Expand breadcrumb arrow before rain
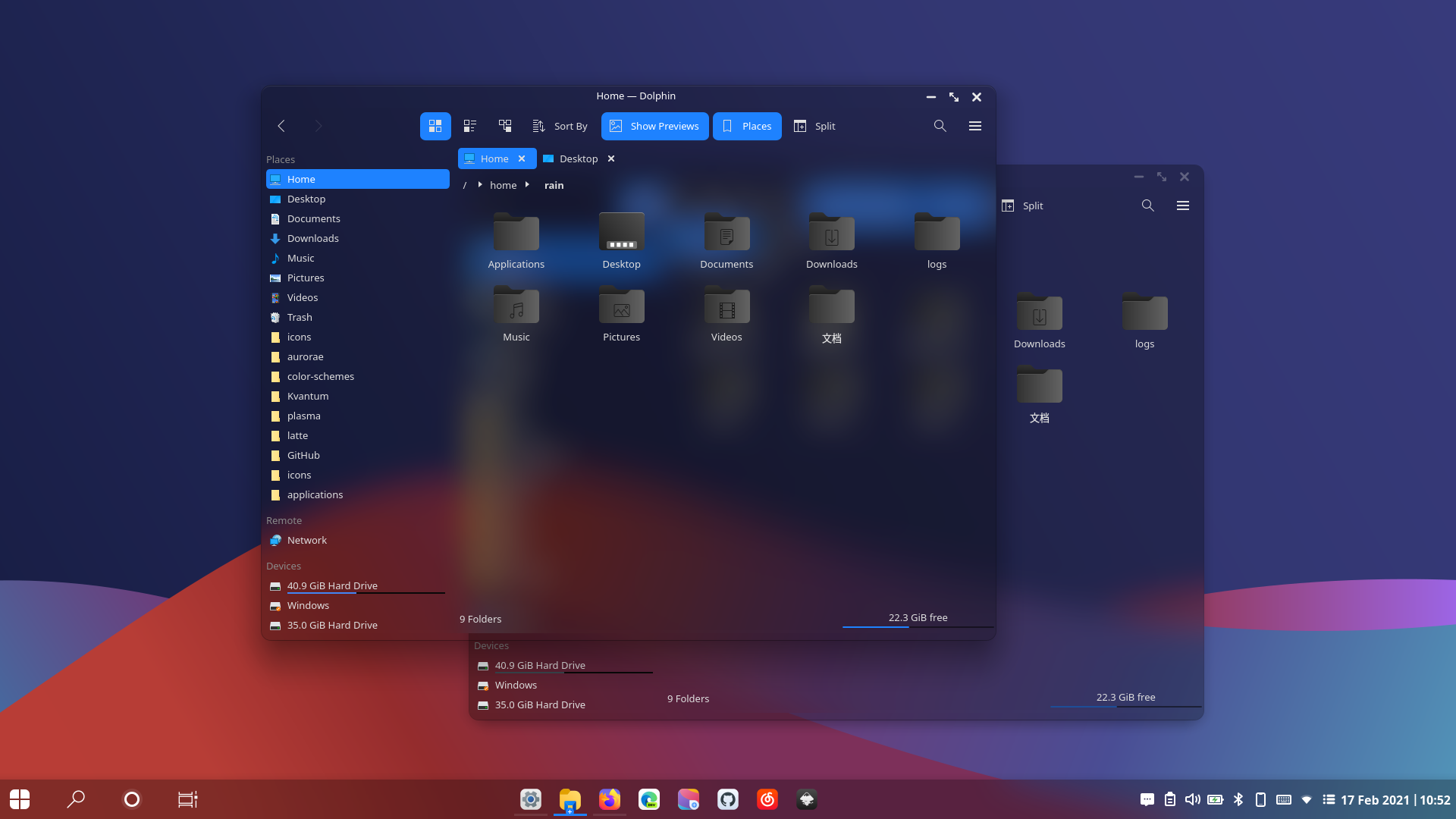Screen dimensions: 1456x819 click(527, 184)
